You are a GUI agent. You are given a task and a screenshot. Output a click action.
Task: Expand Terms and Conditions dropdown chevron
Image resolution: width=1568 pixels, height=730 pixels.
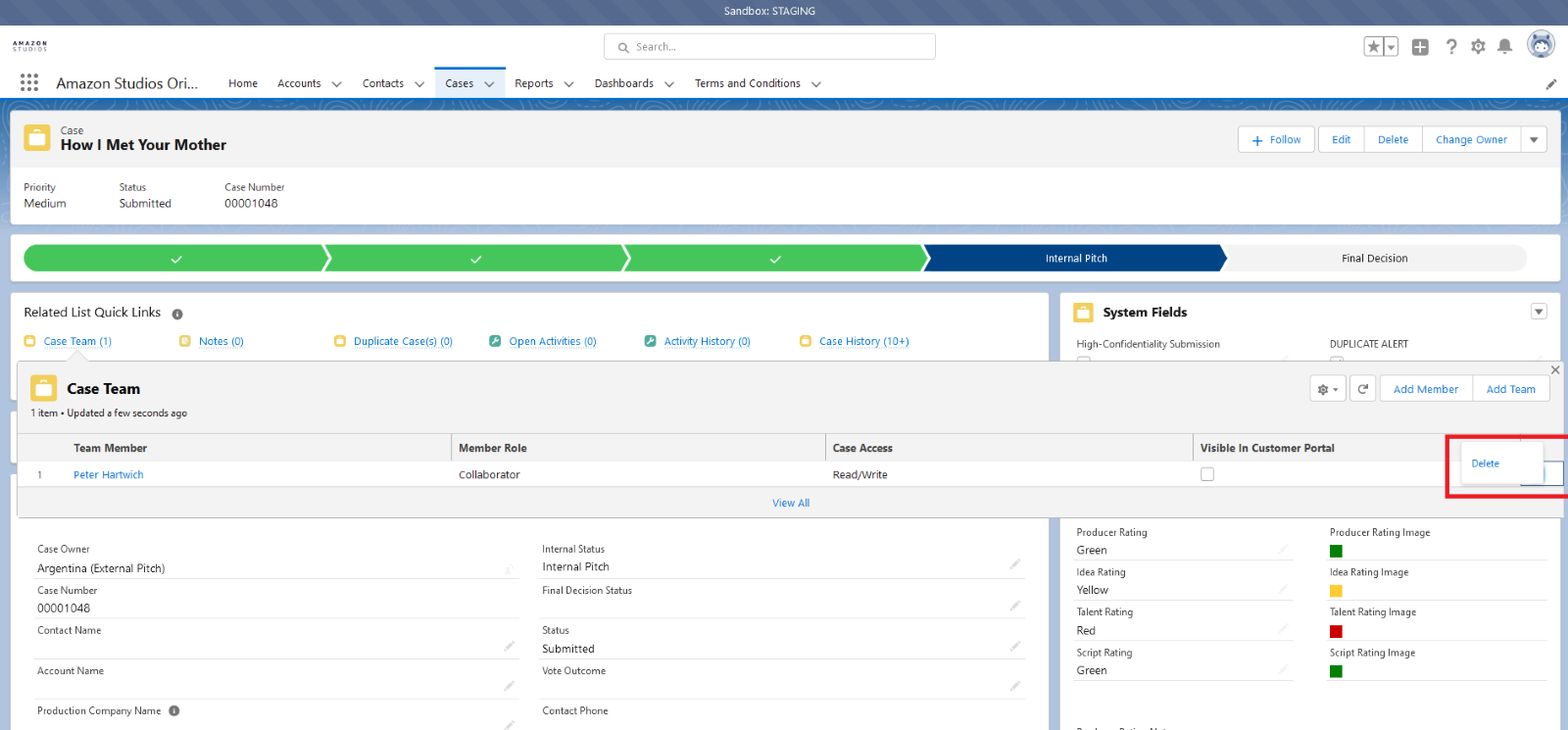[816, 84]
